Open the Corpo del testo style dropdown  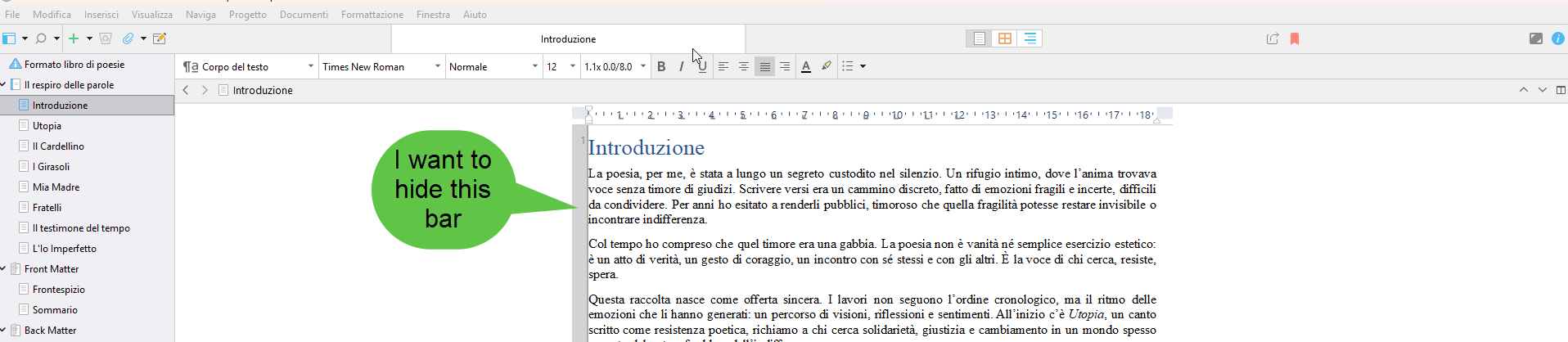249,66
